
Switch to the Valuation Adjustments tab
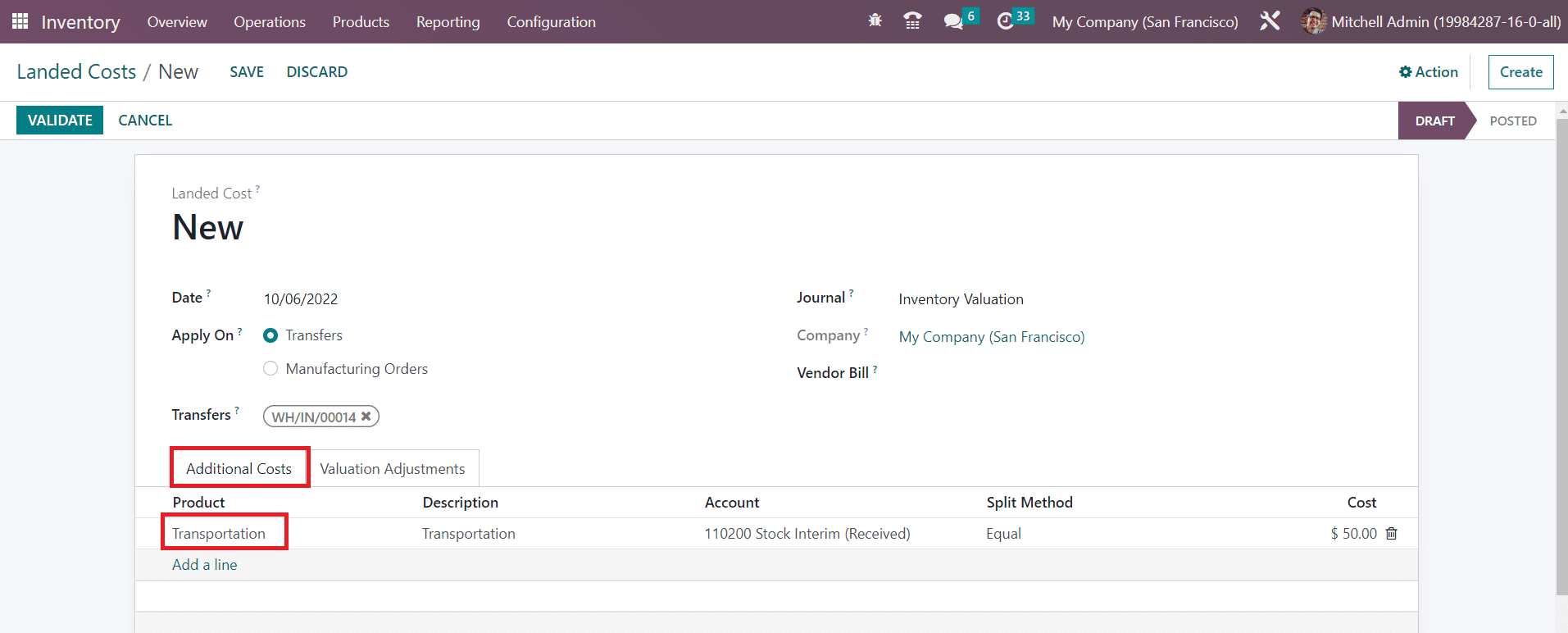392,469
